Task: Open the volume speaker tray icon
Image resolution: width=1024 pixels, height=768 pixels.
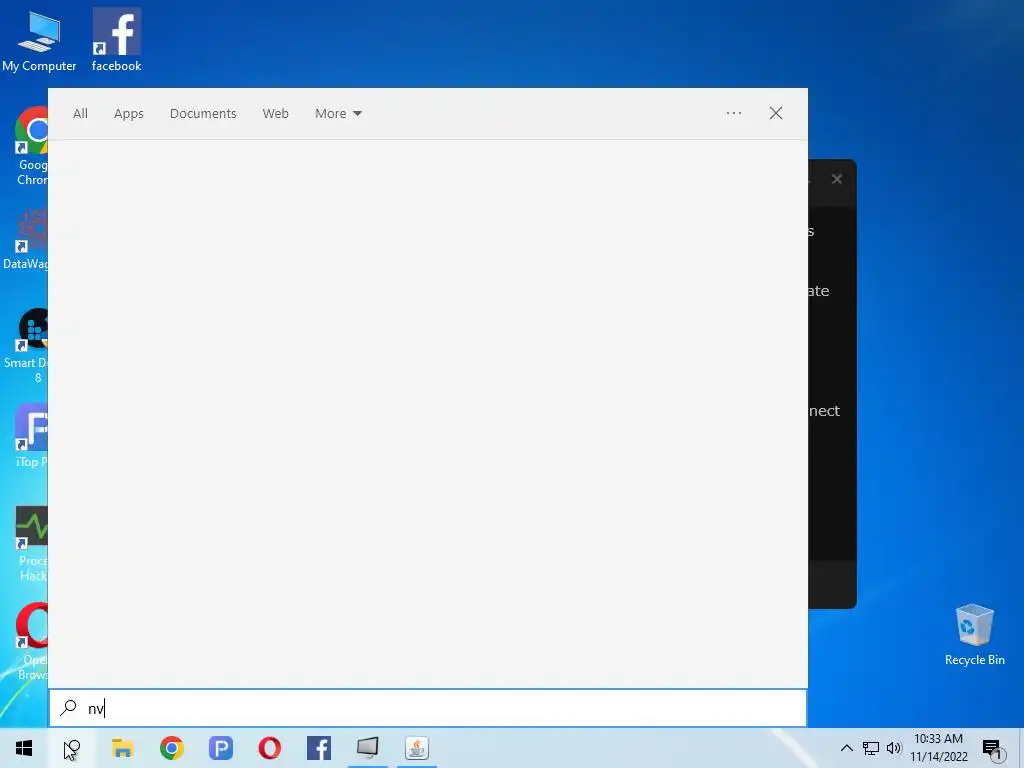Action: coord(894,748)
